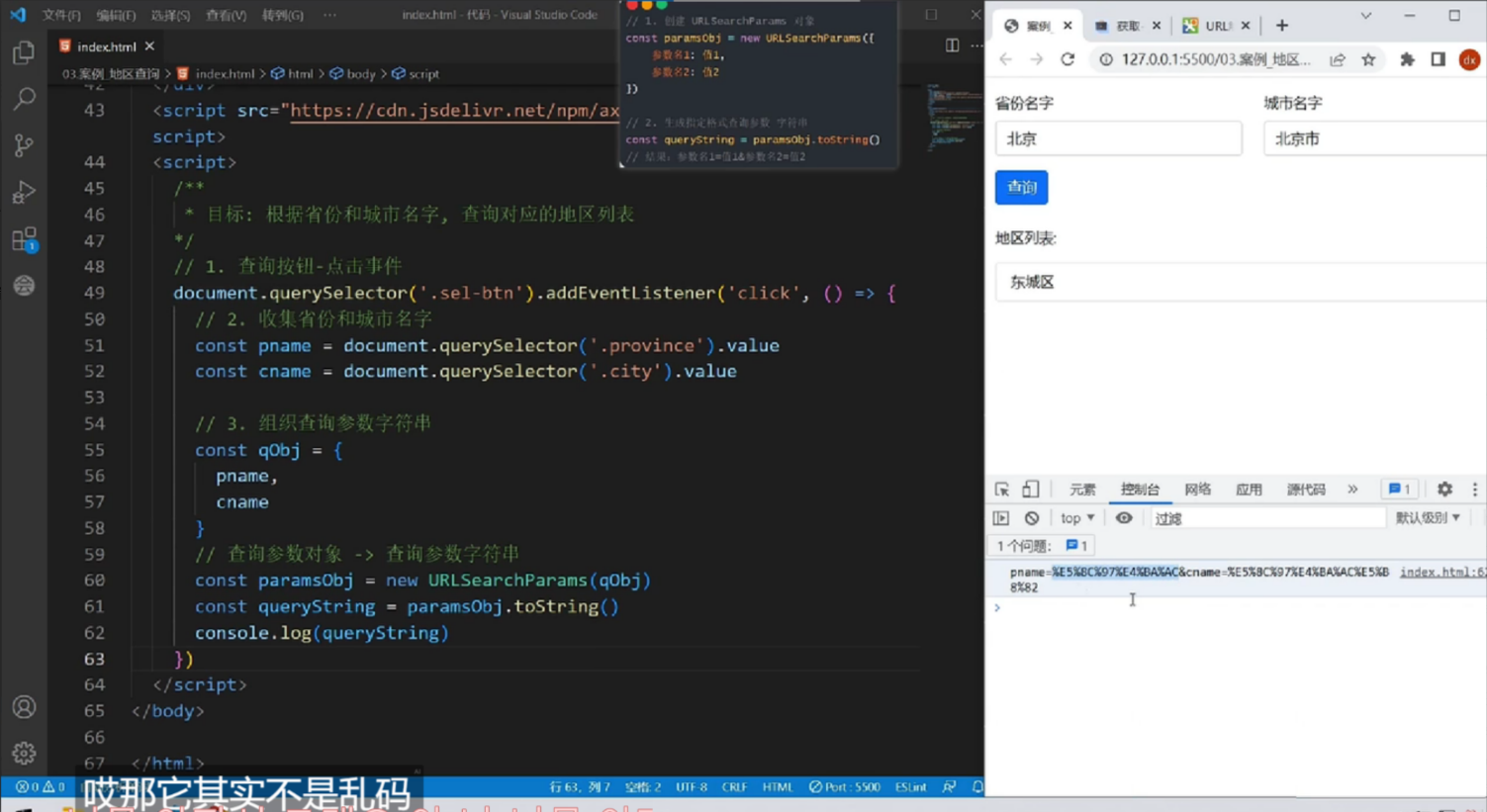
Task: Expand the hidden DevTools panels chevron
Action: pyautogui.click(x=1351, y=489)
